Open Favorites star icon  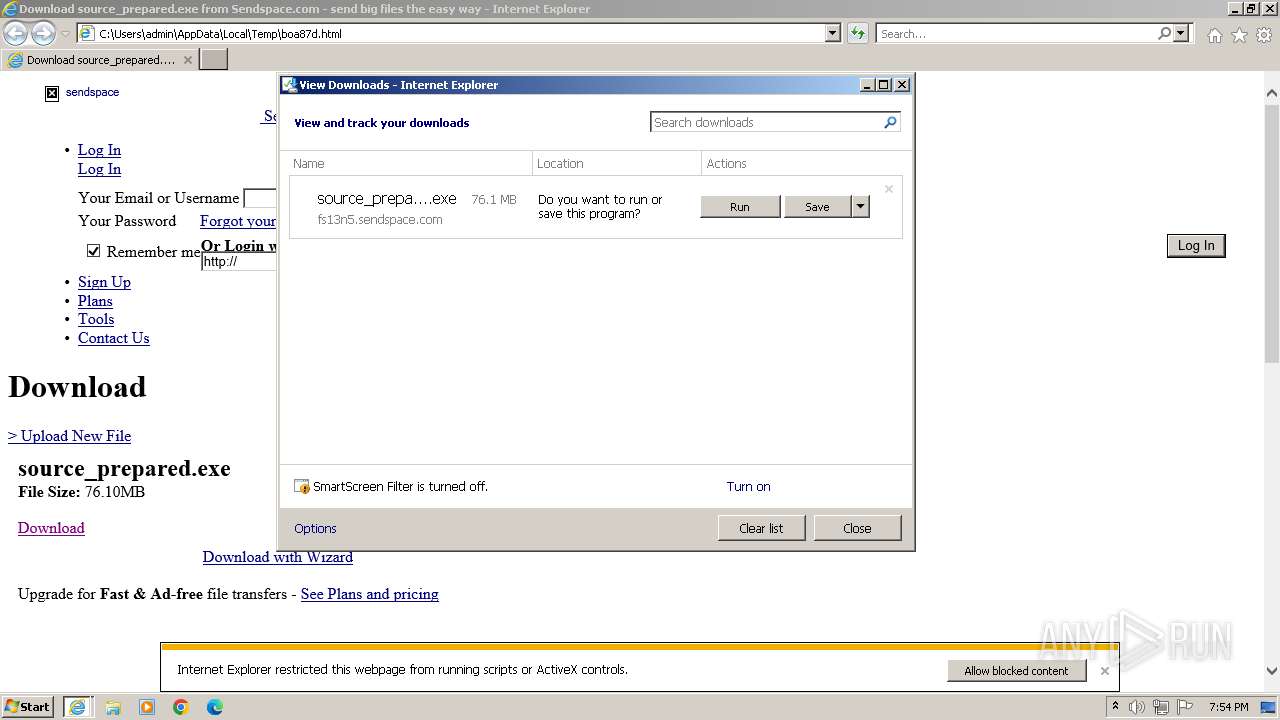pos(1239,35)
